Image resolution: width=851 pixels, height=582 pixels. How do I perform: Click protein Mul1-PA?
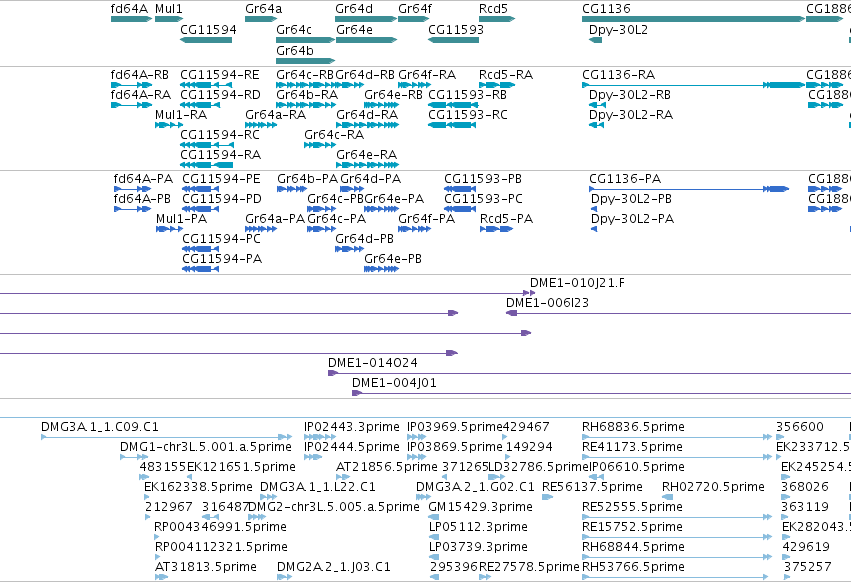(x=181, y=219)
